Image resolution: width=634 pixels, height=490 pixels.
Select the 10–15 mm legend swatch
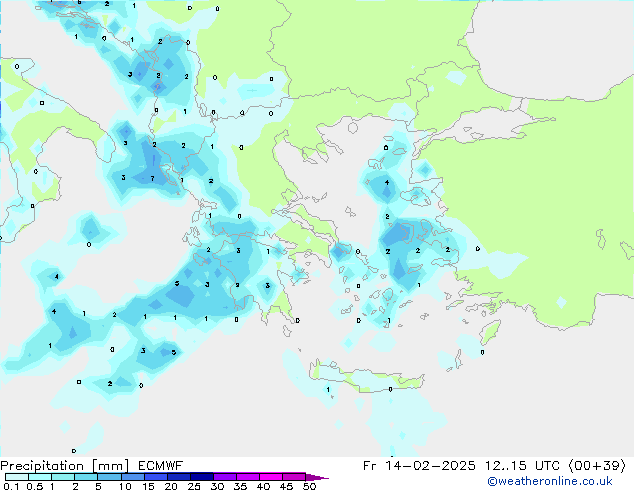pos(133,477)
